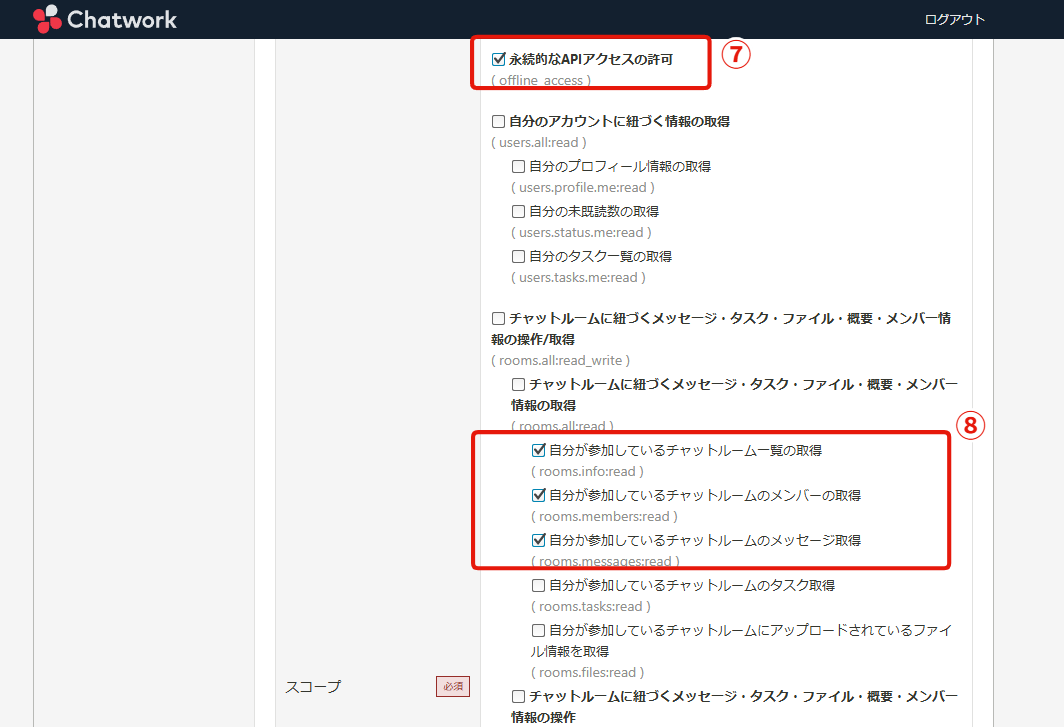
Task: Enable the bottom 情報の操作 scope checkbox
Action: pos(519,696)
